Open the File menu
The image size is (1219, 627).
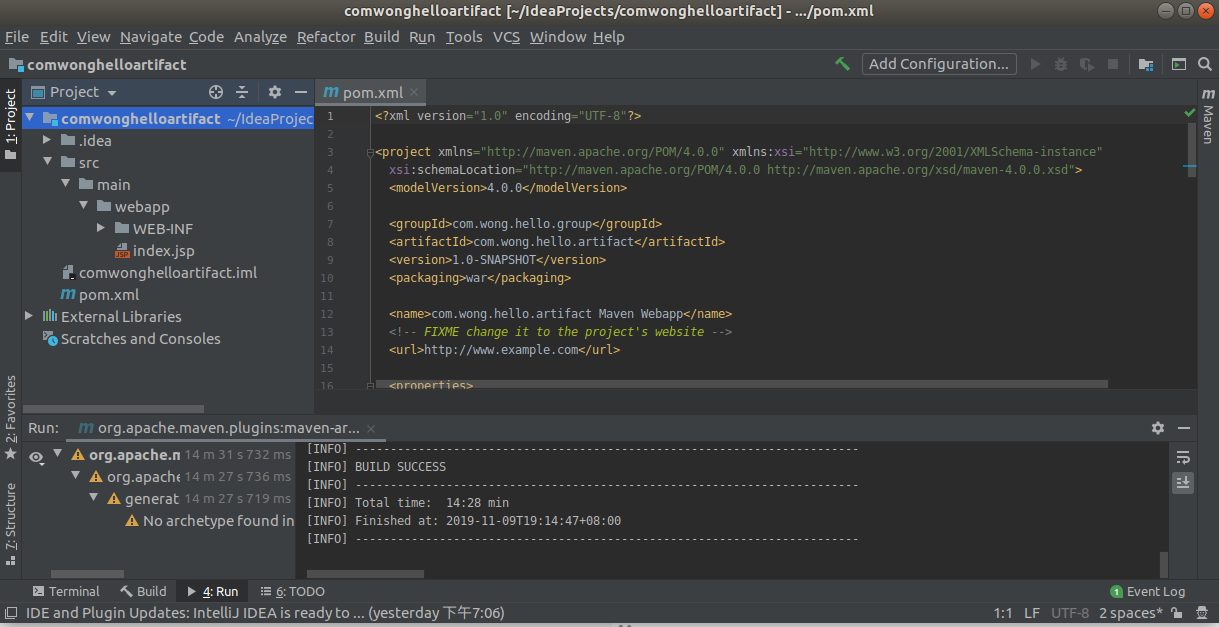pos(17,37)
